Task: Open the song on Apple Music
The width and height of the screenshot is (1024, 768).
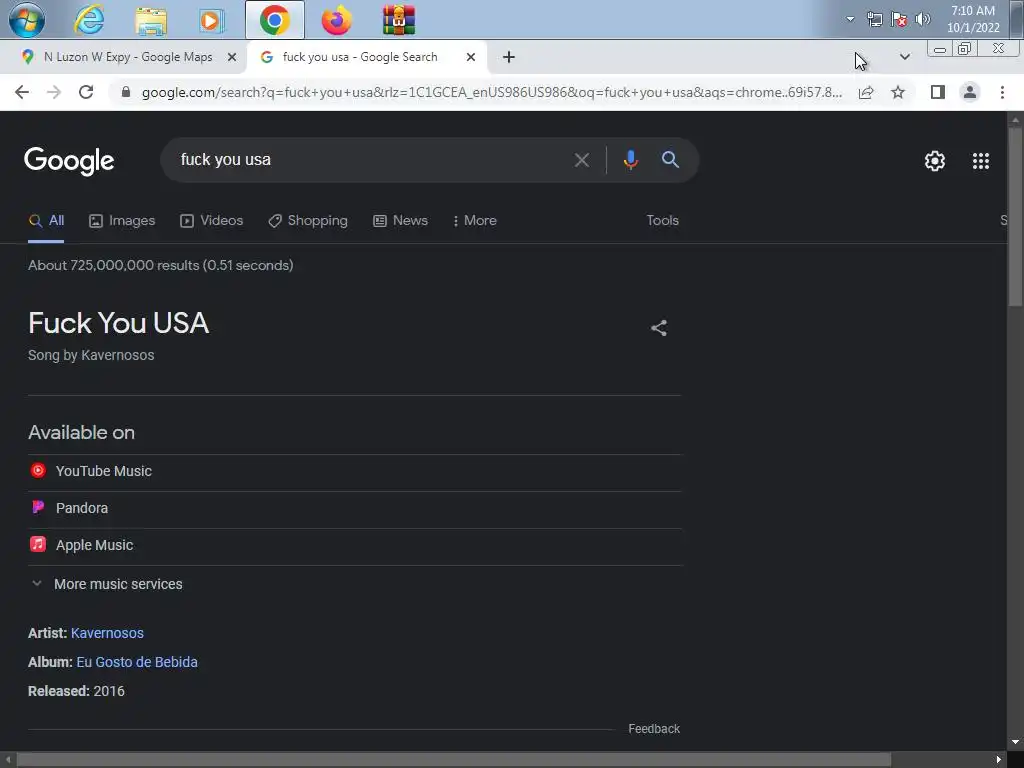Action: 355,545
